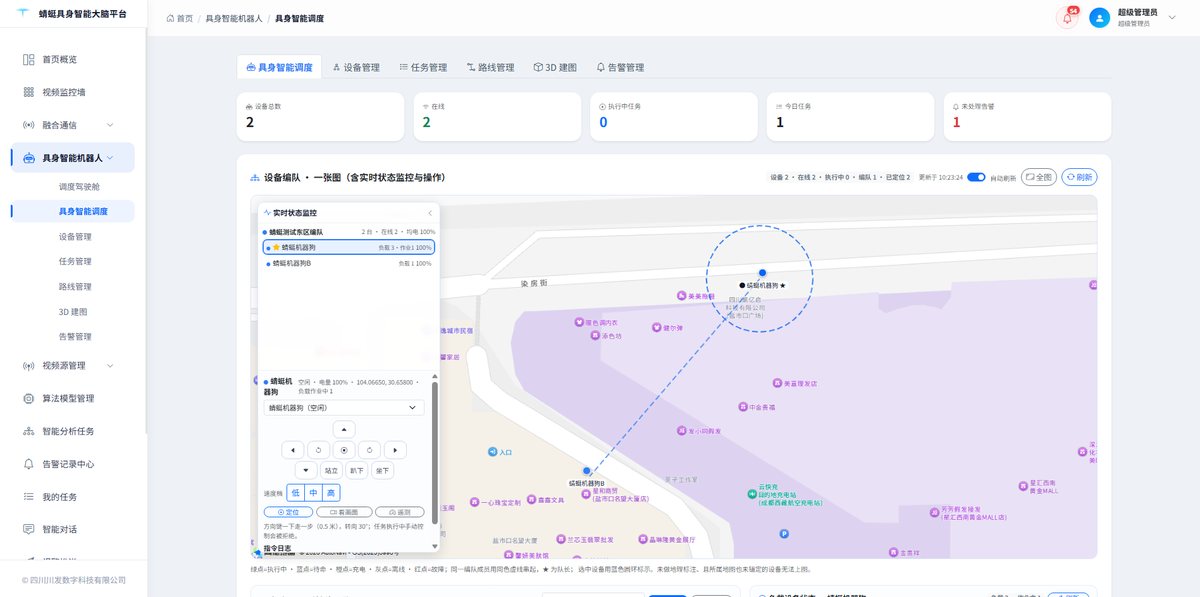The height and width of the screenshot is (597, 1200).
Task: Click the 看画面 button
Action: (344, 512)
